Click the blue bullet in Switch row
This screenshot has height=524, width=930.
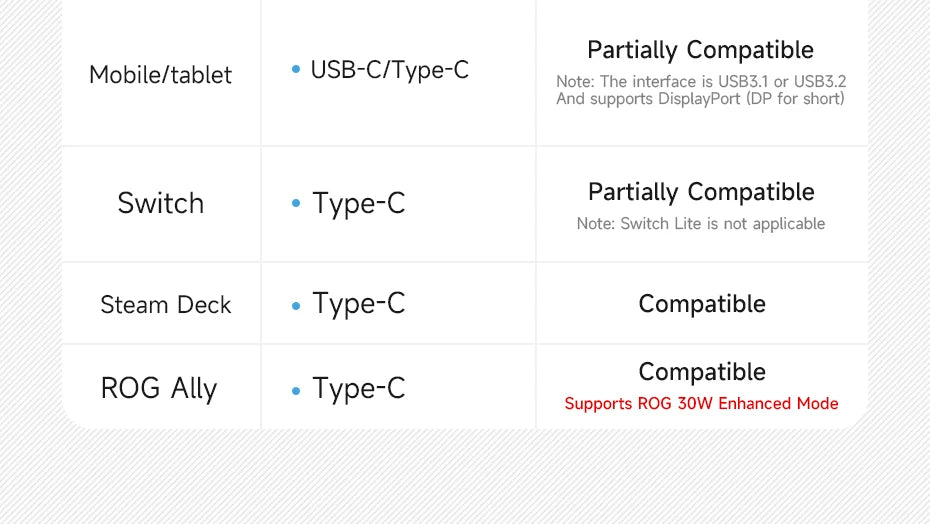[x=296, y=203]
